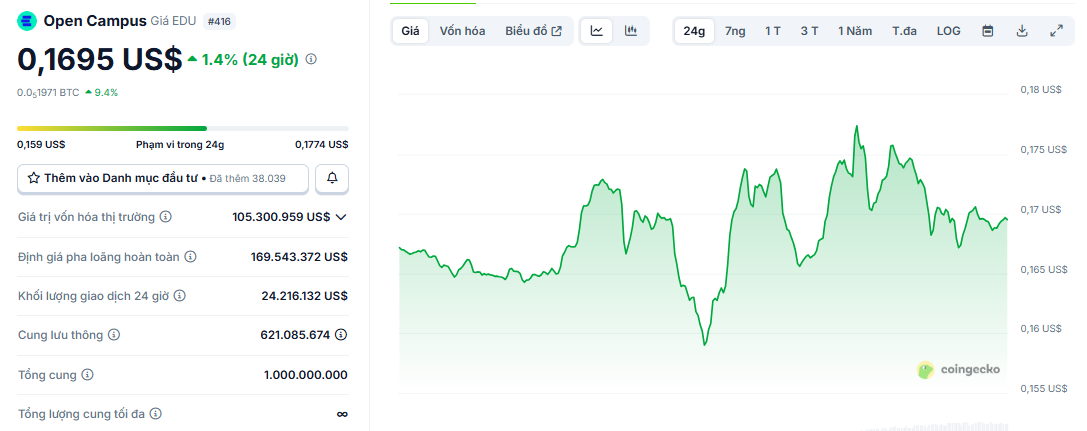
Task: Select the 24g time range
Action: (694, 31)
